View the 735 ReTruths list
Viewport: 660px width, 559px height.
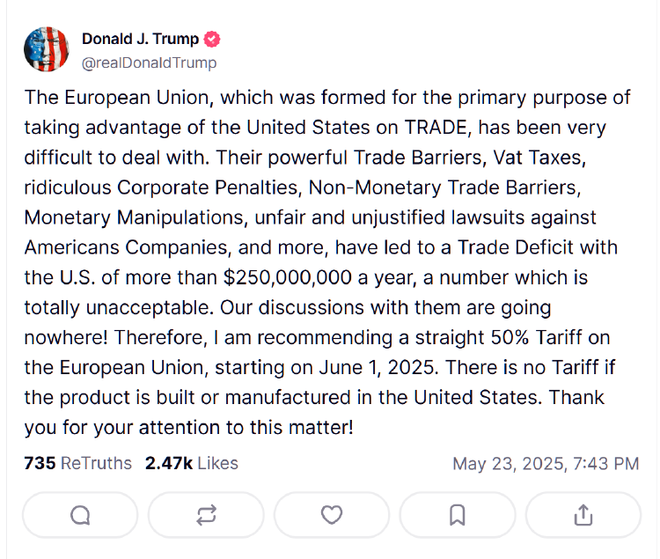click(x=77, y=463)
